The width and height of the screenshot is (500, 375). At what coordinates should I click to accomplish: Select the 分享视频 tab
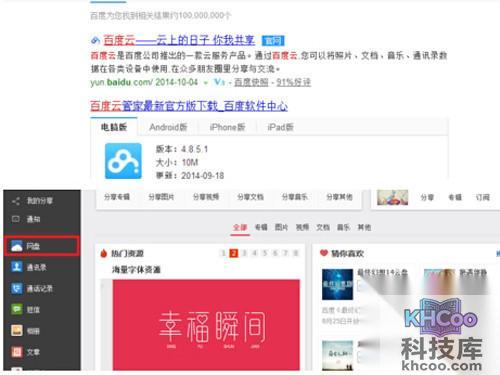pos(206,197)
